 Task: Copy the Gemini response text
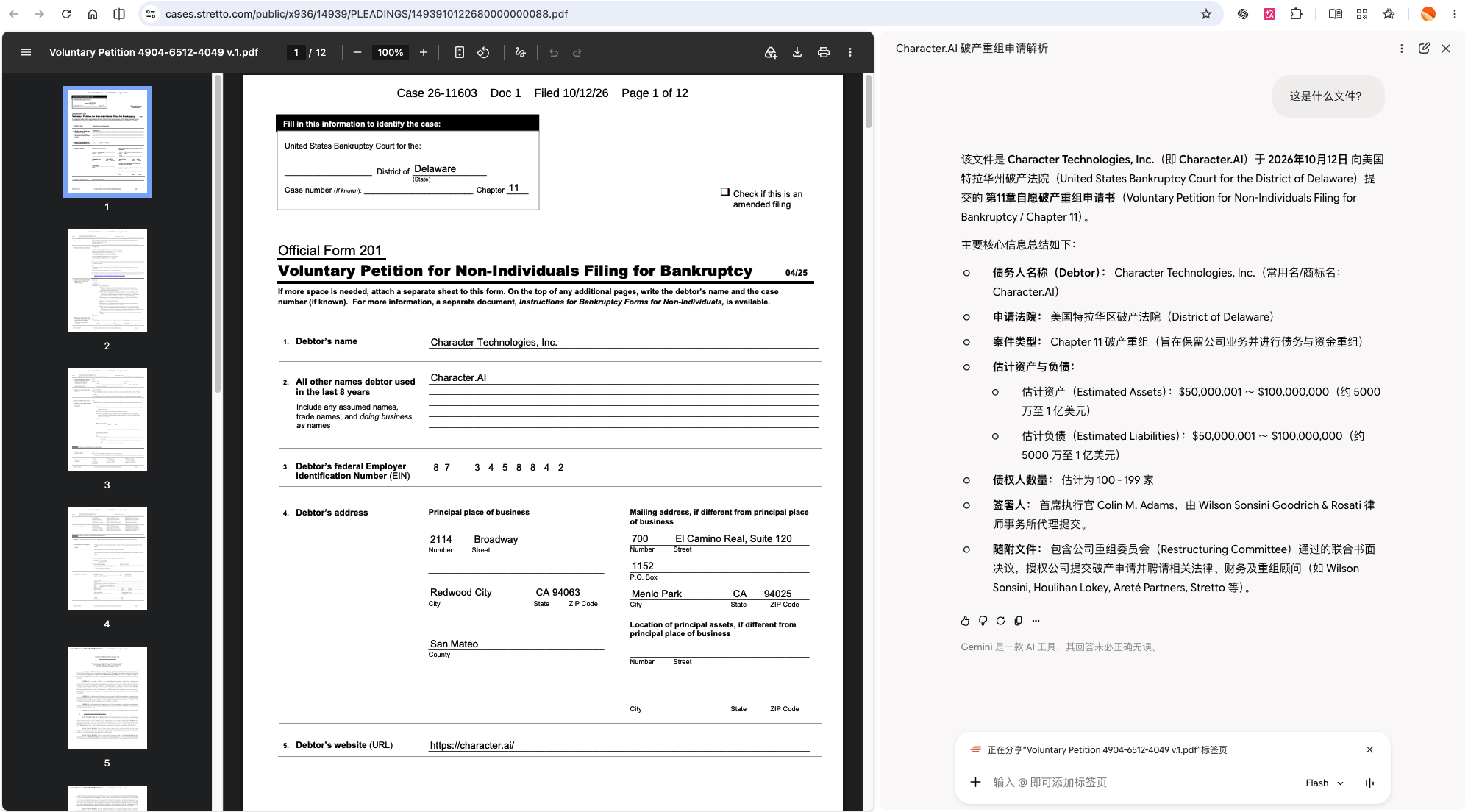click(x=1018, y=621)
